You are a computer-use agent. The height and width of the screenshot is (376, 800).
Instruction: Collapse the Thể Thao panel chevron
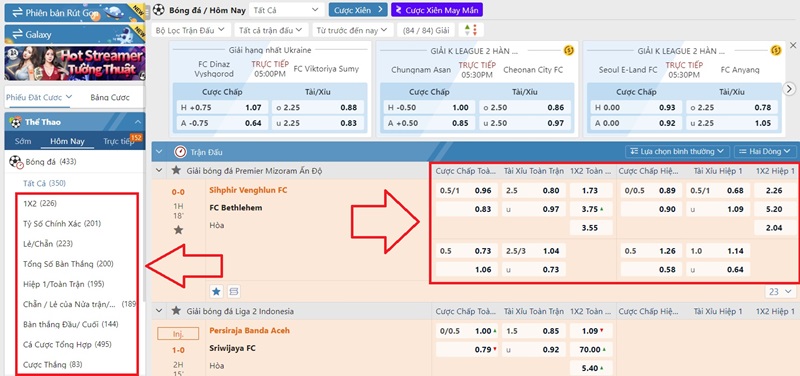click(x=137, y=122)
